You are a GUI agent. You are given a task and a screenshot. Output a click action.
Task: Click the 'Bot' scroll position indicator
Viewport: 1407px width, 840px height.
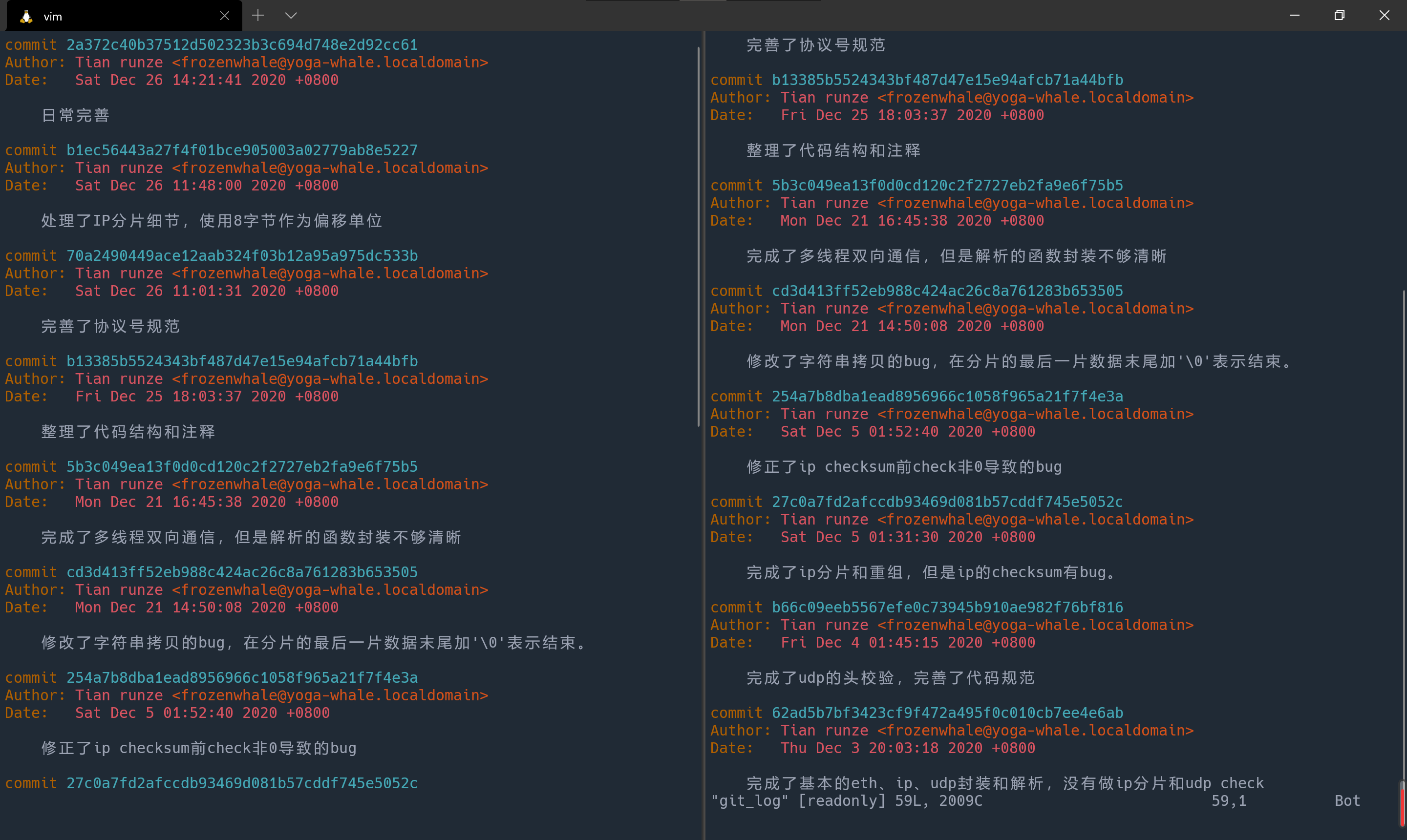click(x=1347, y=801)
